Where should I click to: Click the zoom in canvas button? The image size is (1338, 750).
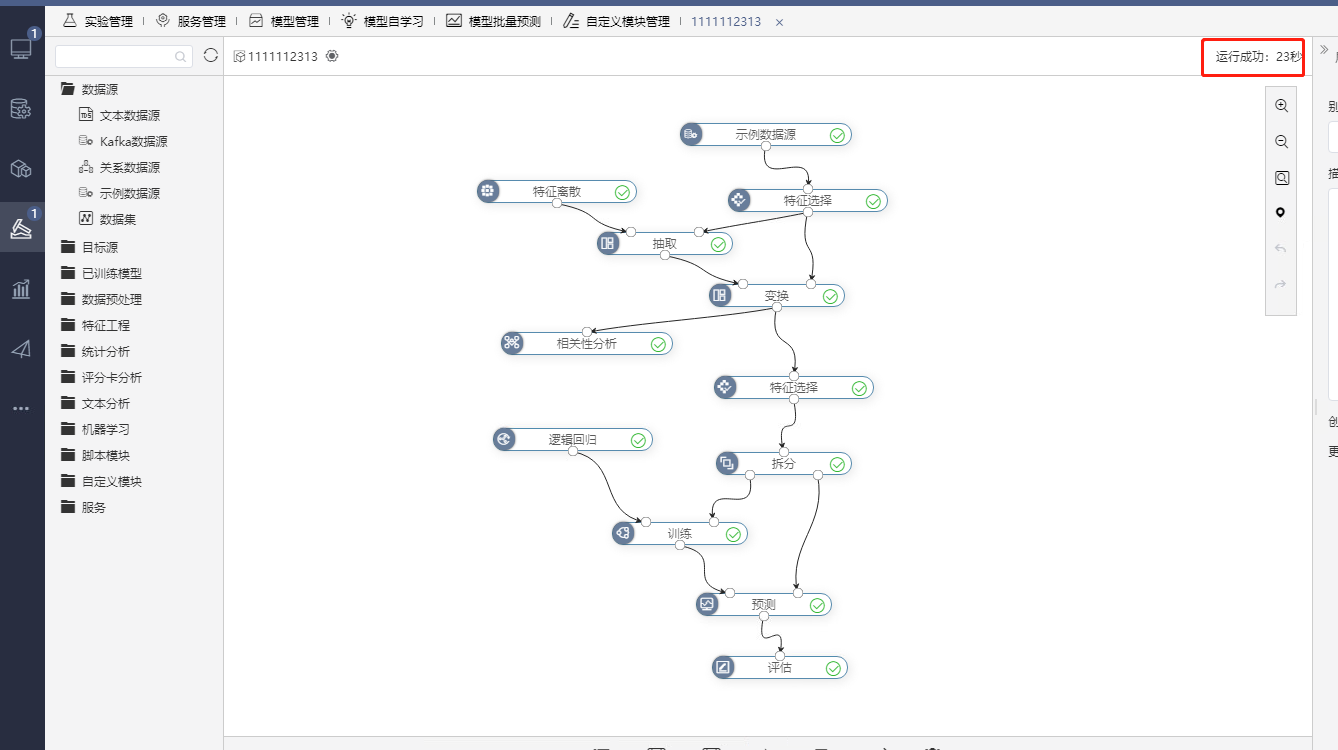click(1281, 106)
